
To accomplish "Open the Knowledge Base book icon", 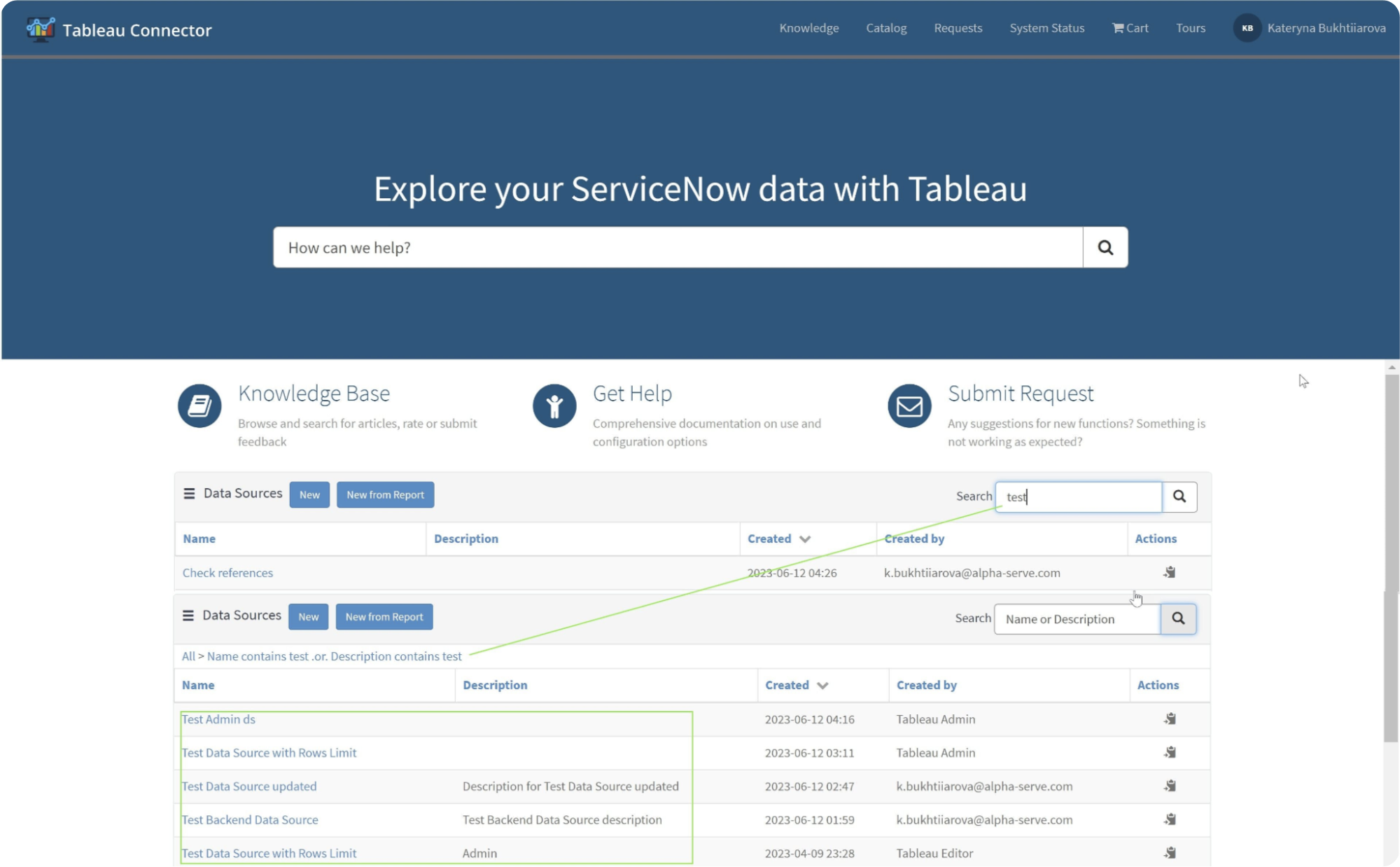I will 199,405.
